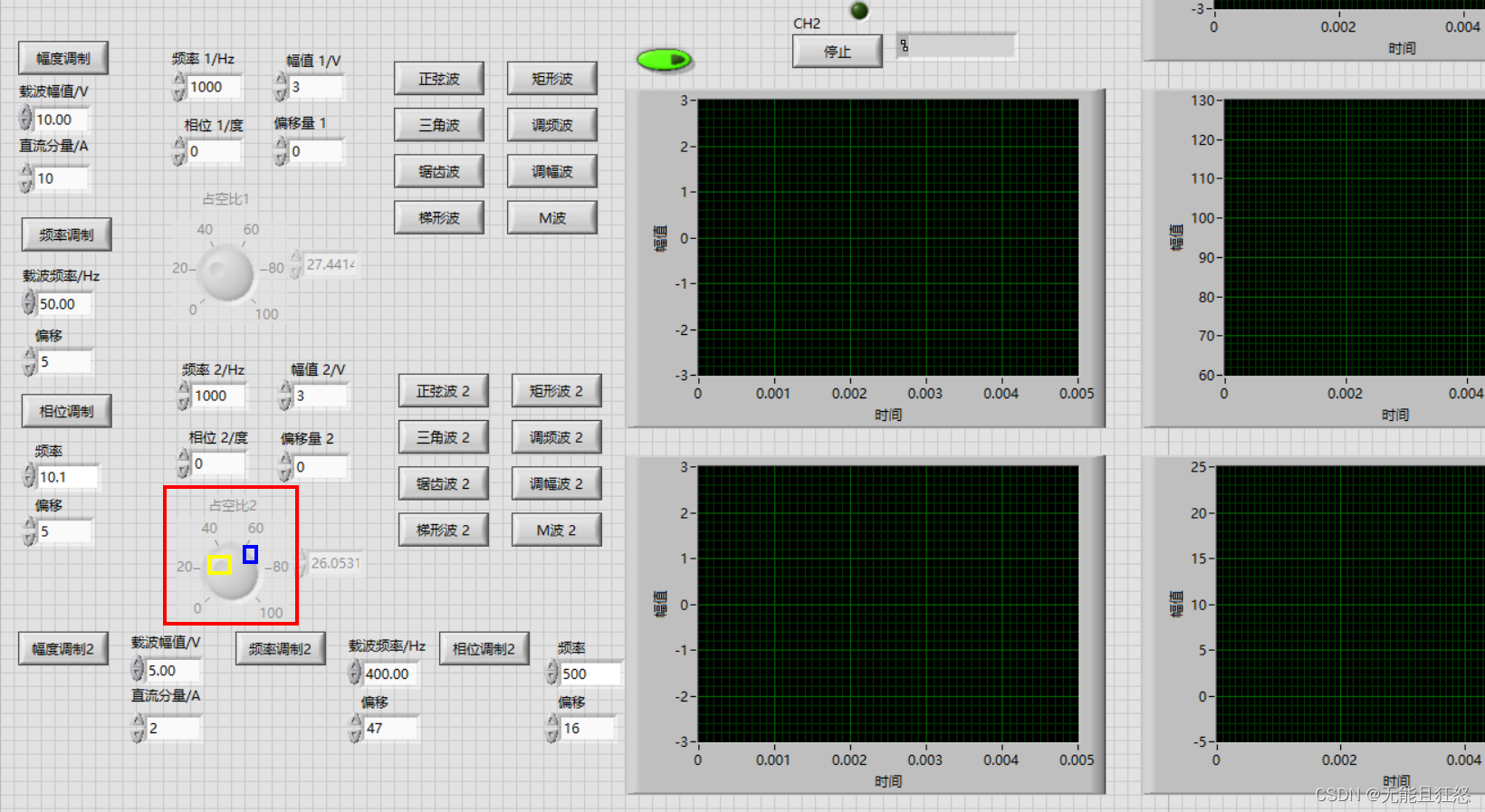
Task: Click the 梯形波 2 button
Action: [x=443, y=530]
